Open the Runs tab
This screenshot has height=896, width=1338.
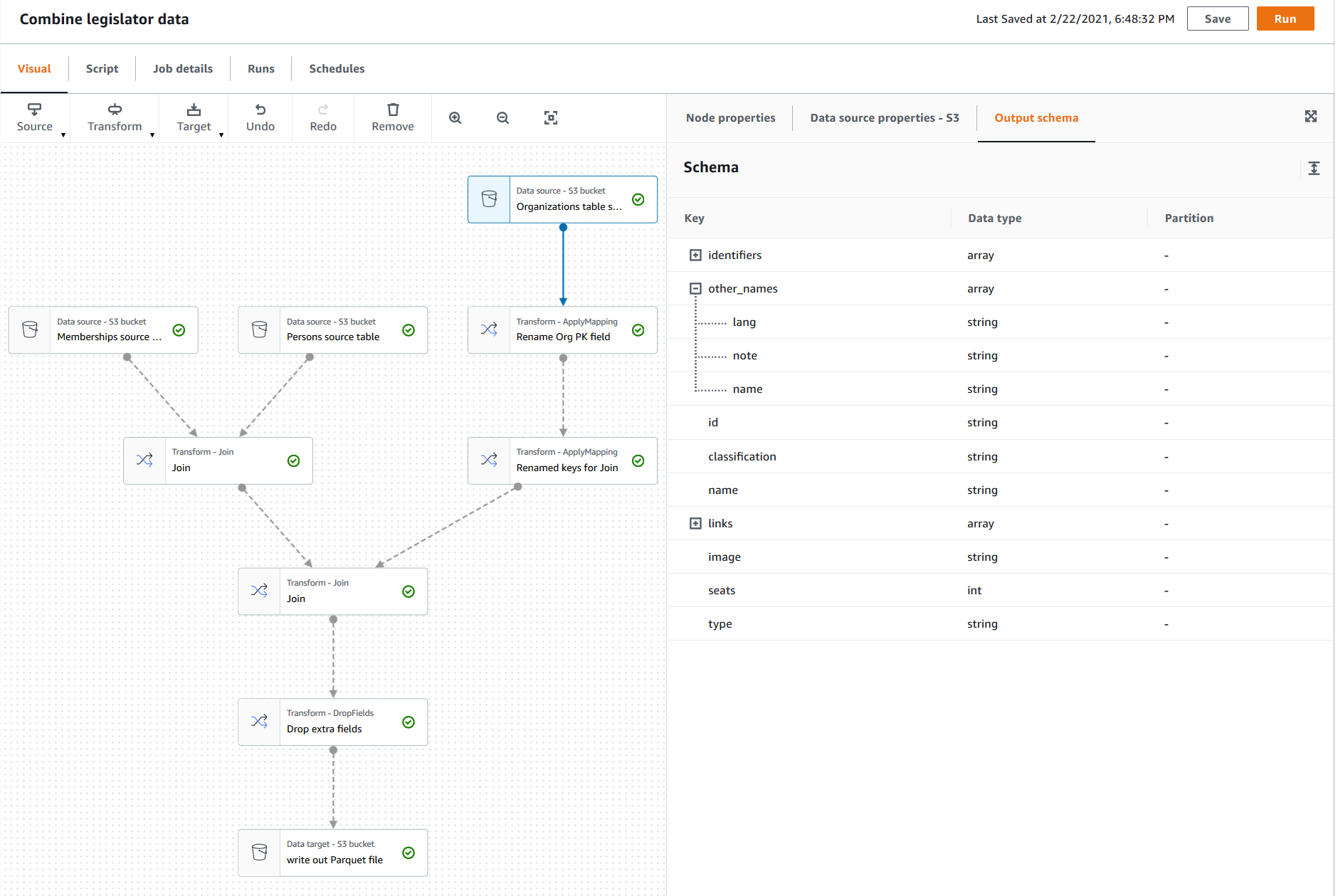(261, 68)
